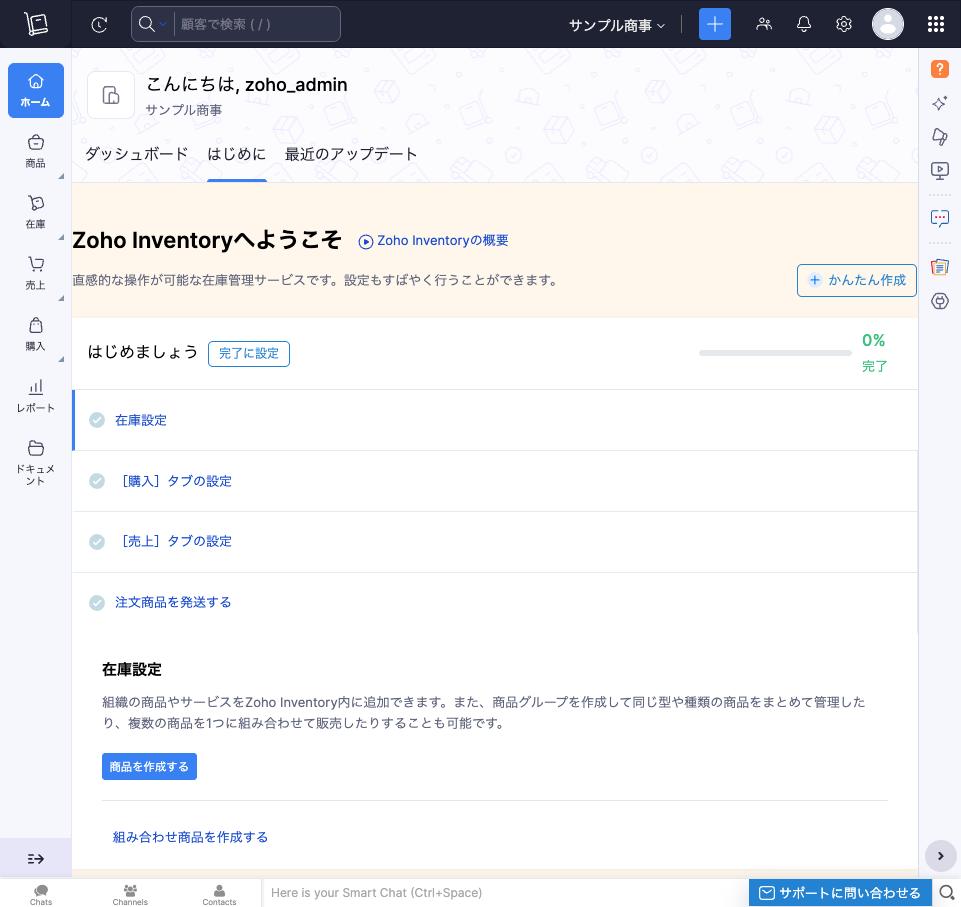Toggle sidebar collapse arrow at bottom left

pyautogui.click(x=36, y=859)
